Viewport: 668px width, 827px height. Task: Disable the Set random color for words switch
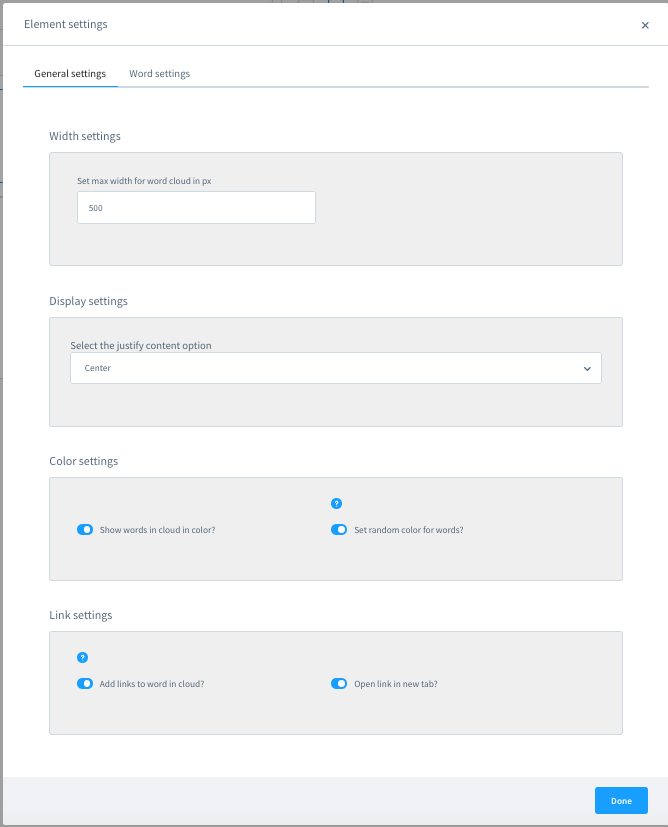339,530
